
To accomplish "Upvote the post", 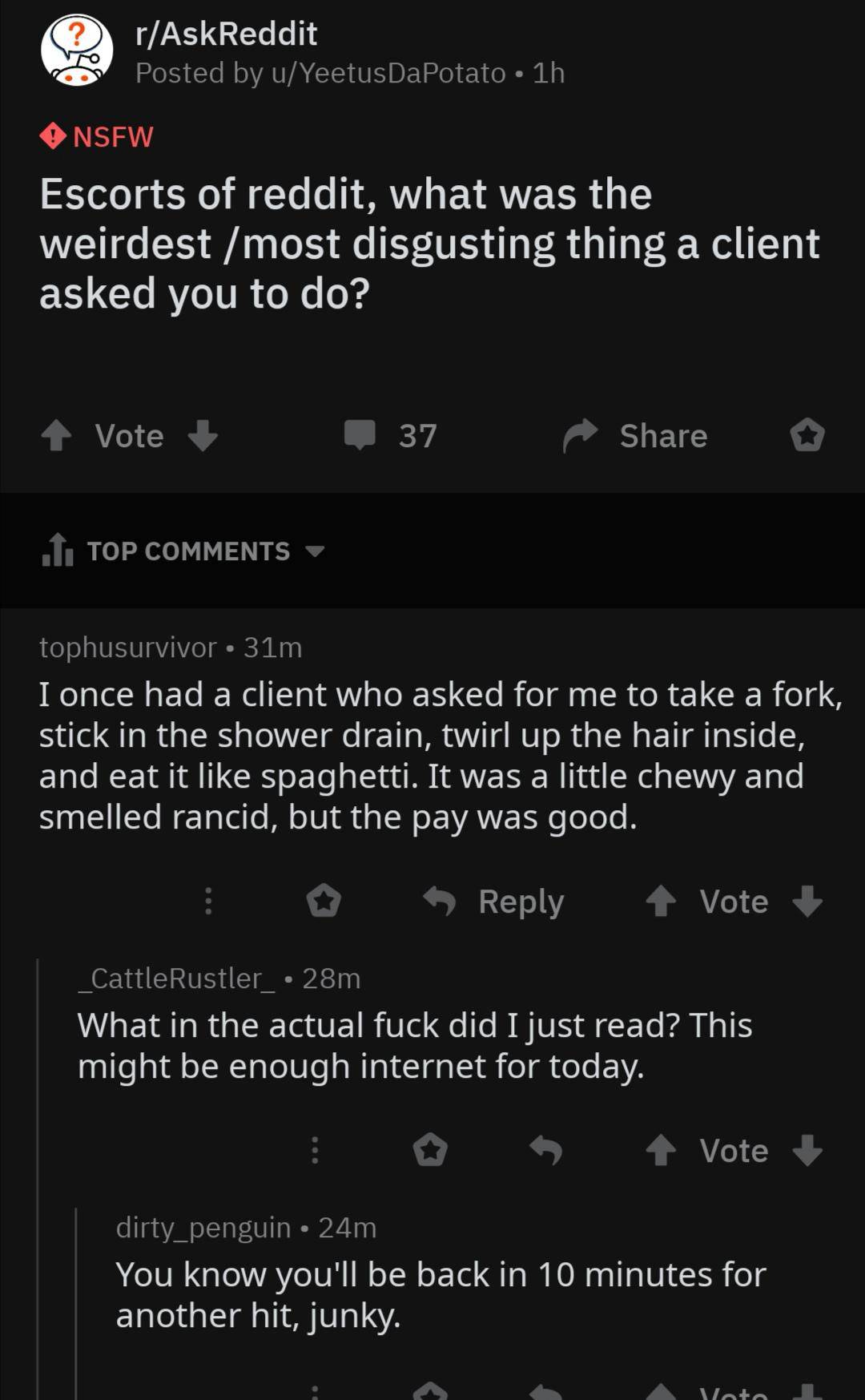I will tap(58, 435).
